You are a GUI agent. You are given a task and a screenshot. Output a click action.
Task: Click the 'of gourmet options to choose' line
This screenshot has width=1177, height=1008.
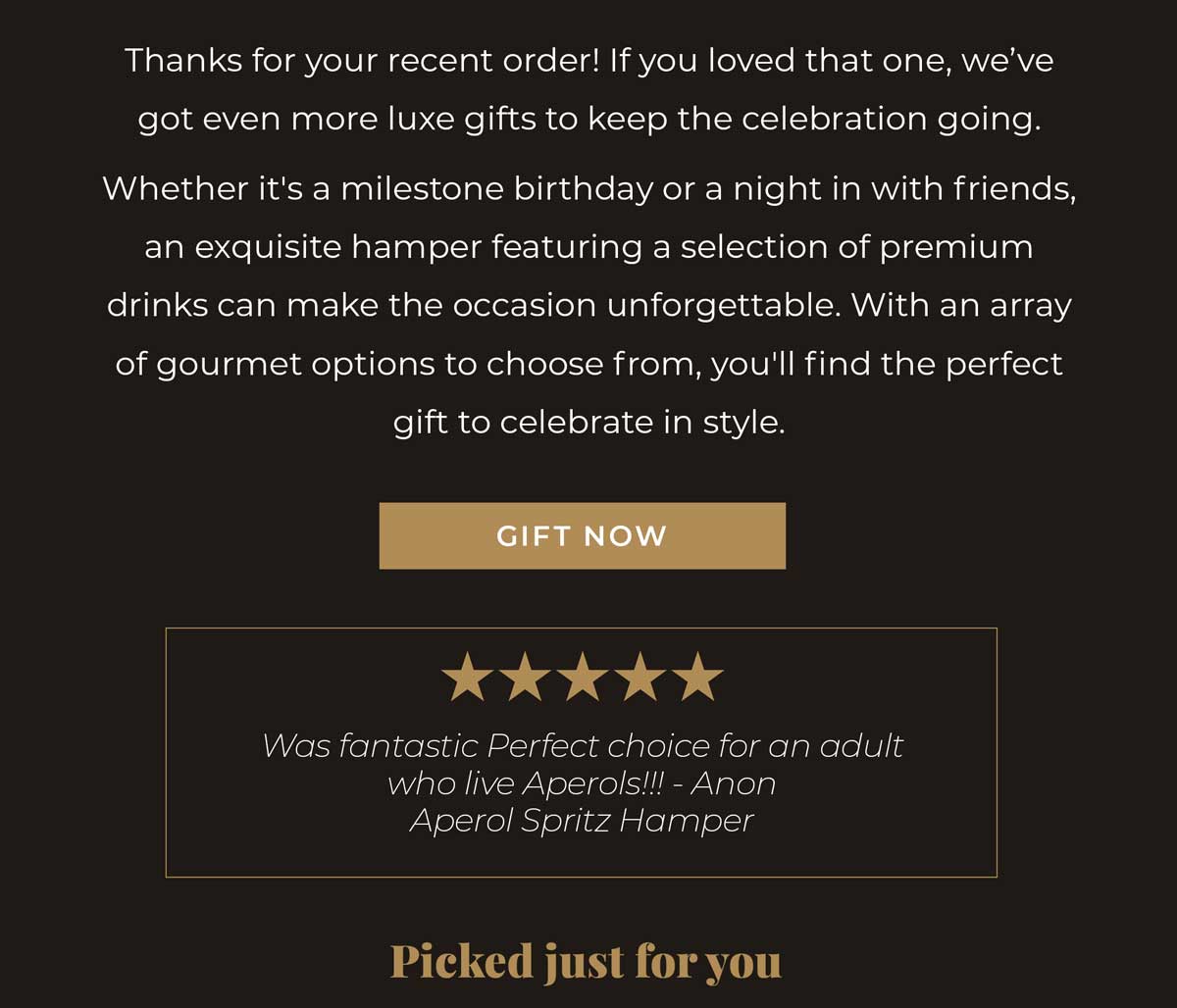click(x=588, y=364)
